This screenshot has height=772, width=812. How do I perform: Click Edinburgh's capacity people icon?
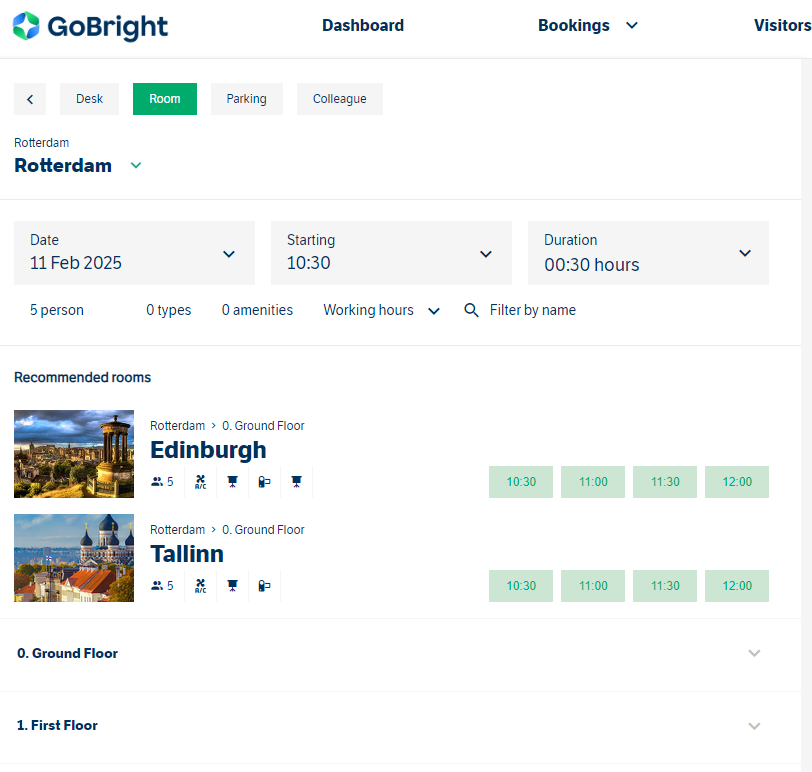157,482
